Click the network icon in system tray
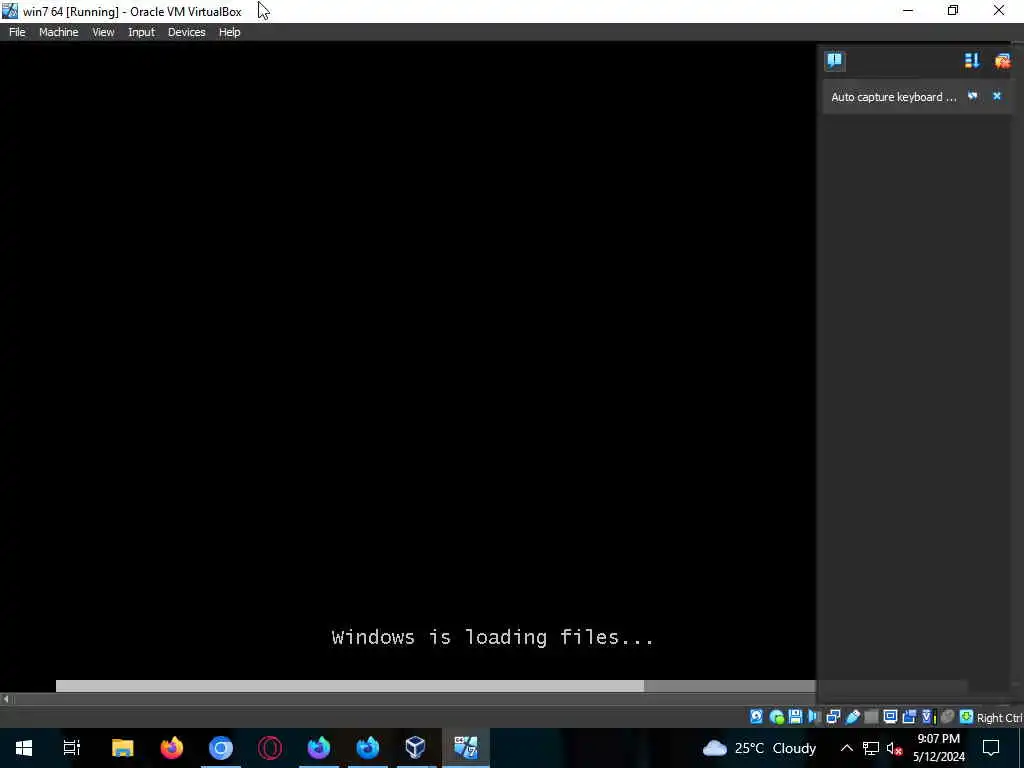Image resolution: width=1024 pixels, height=768 pixels. (x=871, y=748)
